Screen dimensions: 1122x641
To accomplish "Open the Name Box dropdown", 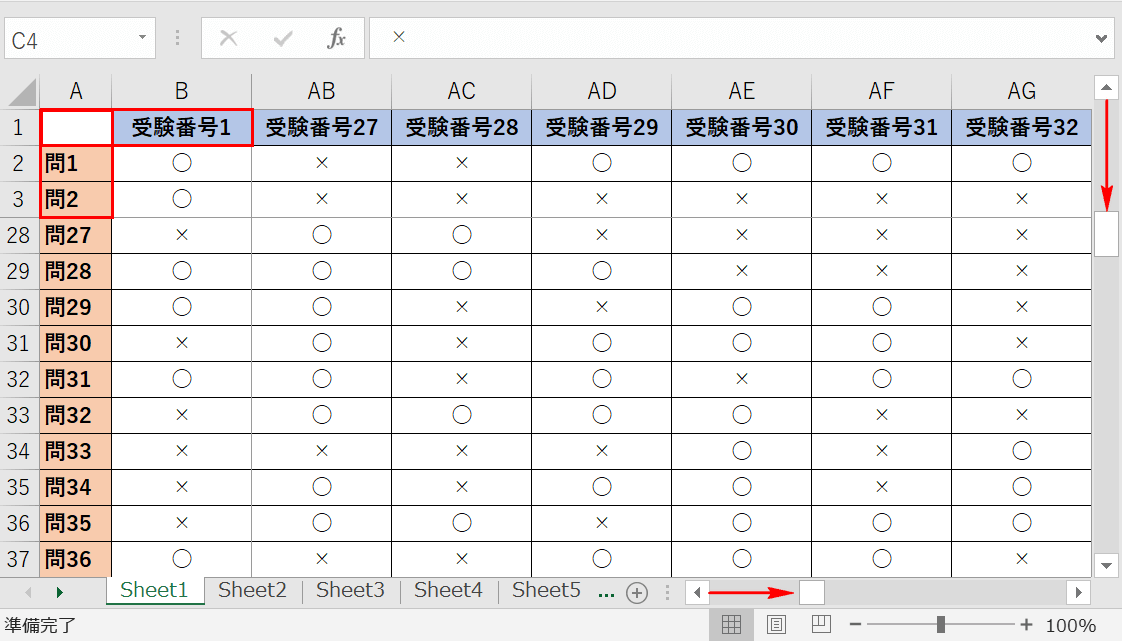I will (143, 39).
